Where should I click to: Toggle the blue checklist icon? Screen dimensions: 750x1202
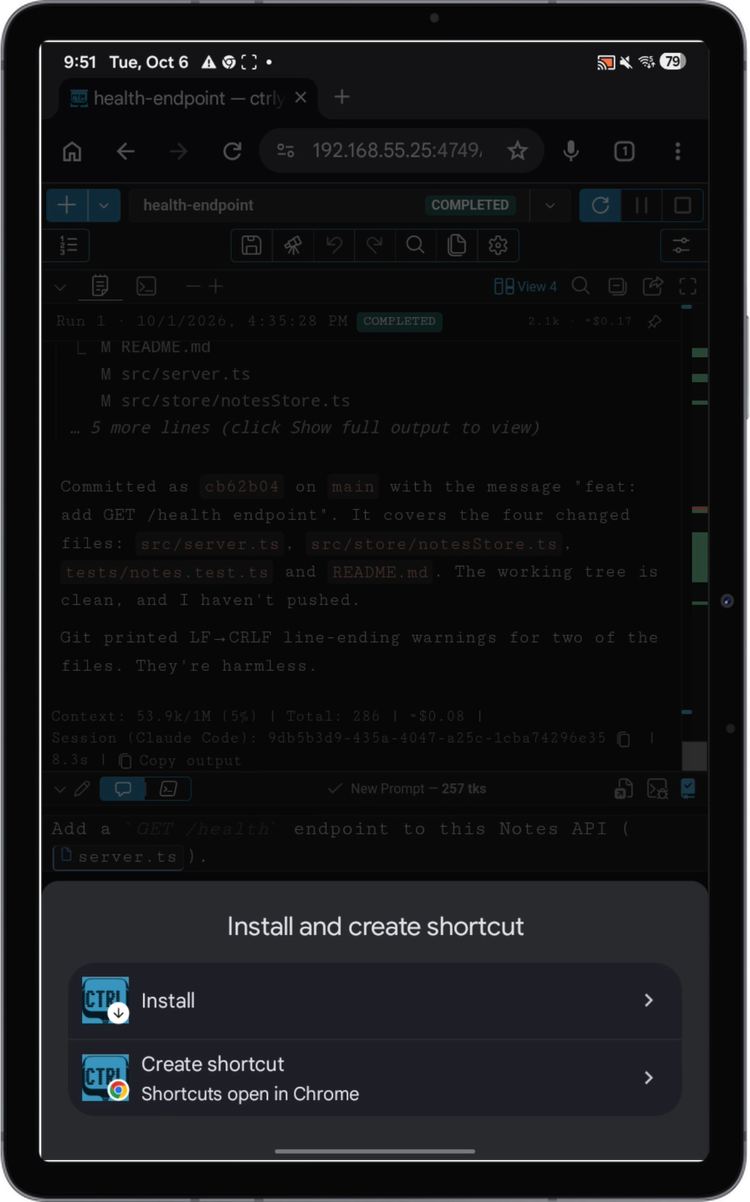pyautogui.click(x=688, y=789)
